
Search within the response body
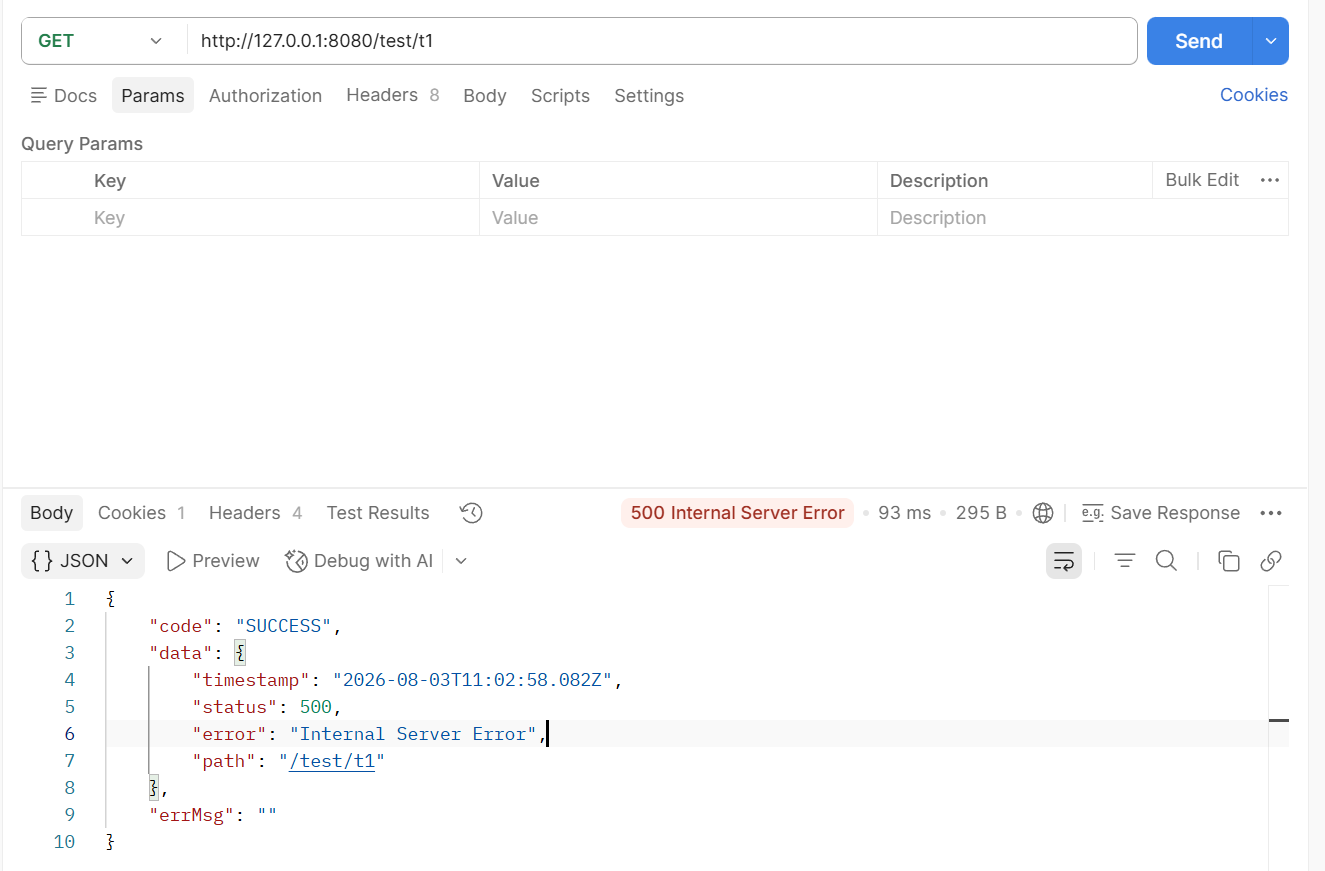(1166, 561)
